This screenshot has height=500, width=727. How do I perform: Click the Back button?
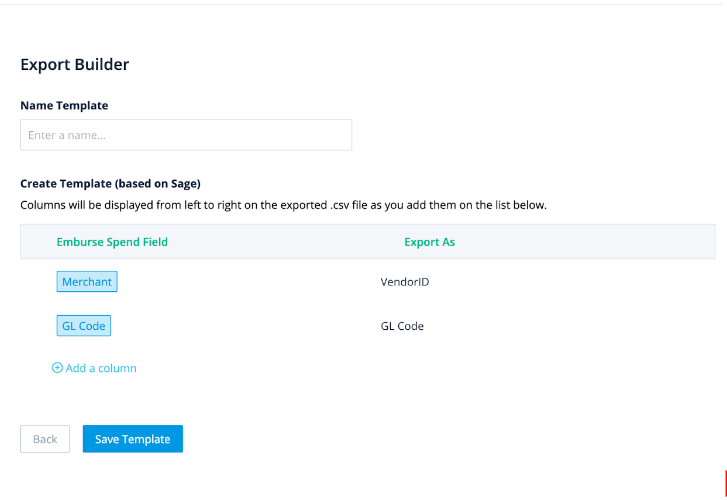pos(45,439)
